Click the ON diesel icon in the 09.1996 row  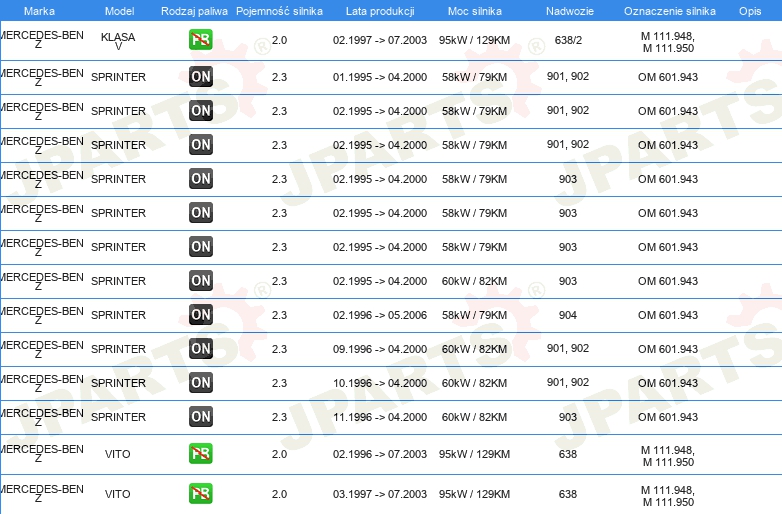coord(200,348)
